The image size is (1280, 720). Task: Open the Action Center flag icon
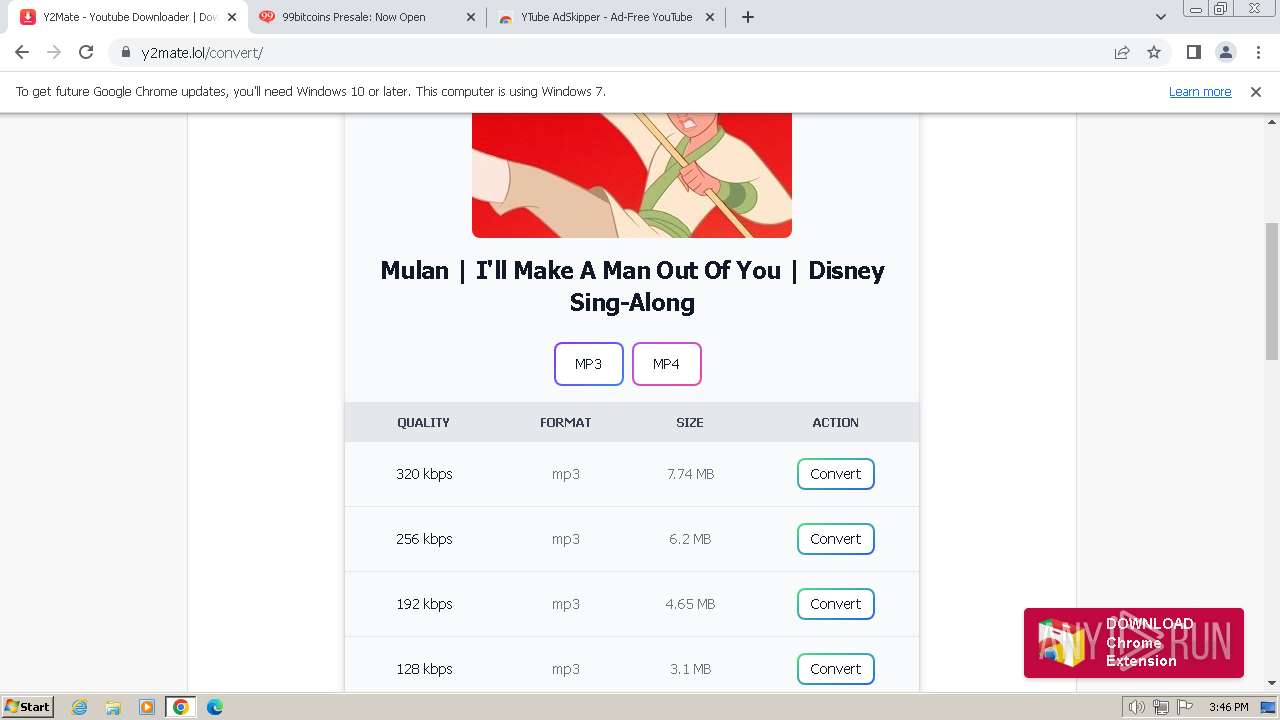pyautogui.click(x=1185, y=707)
